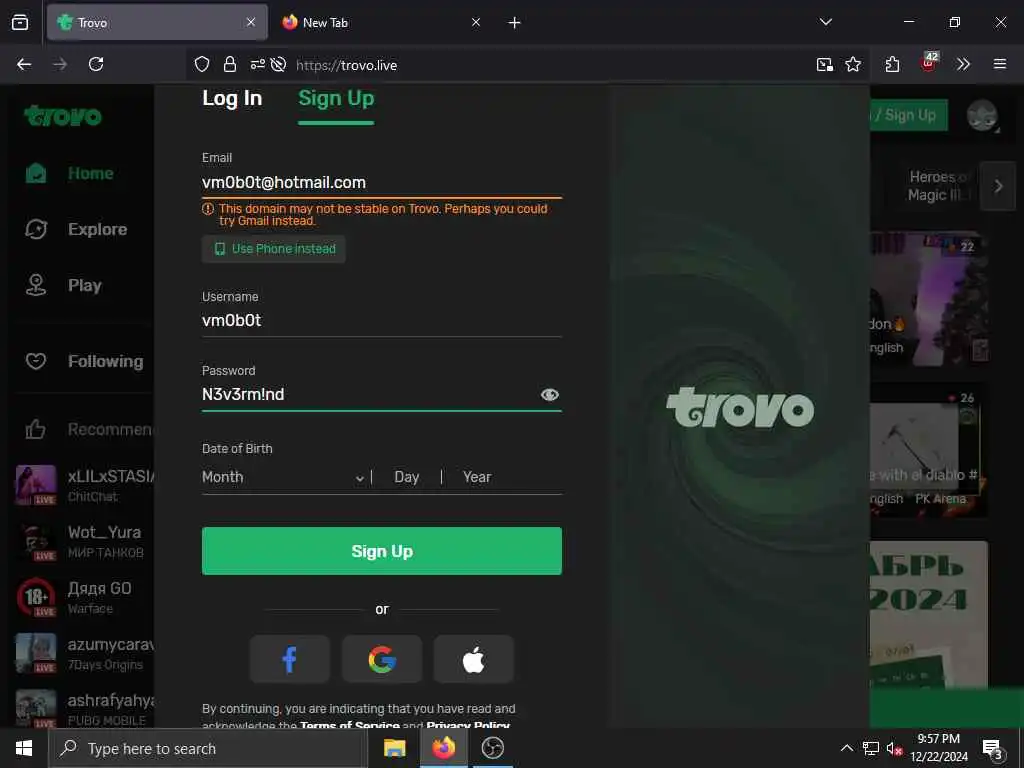Open OBS Studio from the taskbar
This screenshot has height=768, width=1024.
pyautogui.click(x=492, y=748)
